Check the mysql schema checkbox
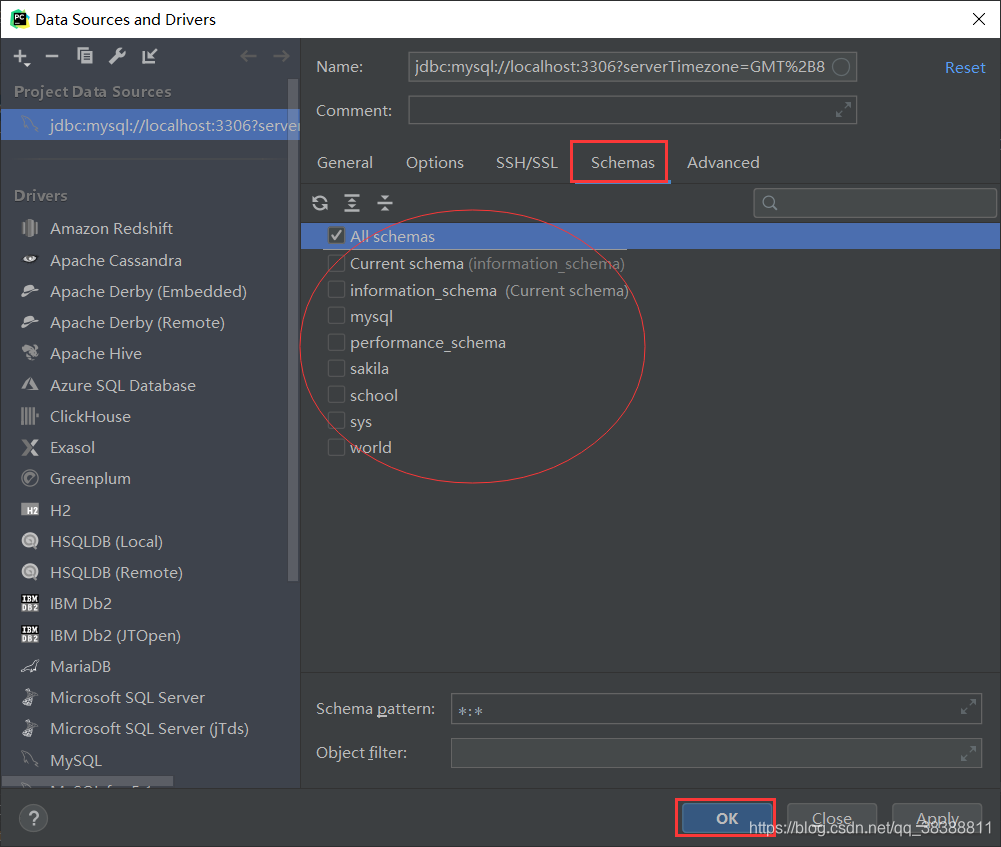Viewport: 1001px width, 847px height. 336,316
